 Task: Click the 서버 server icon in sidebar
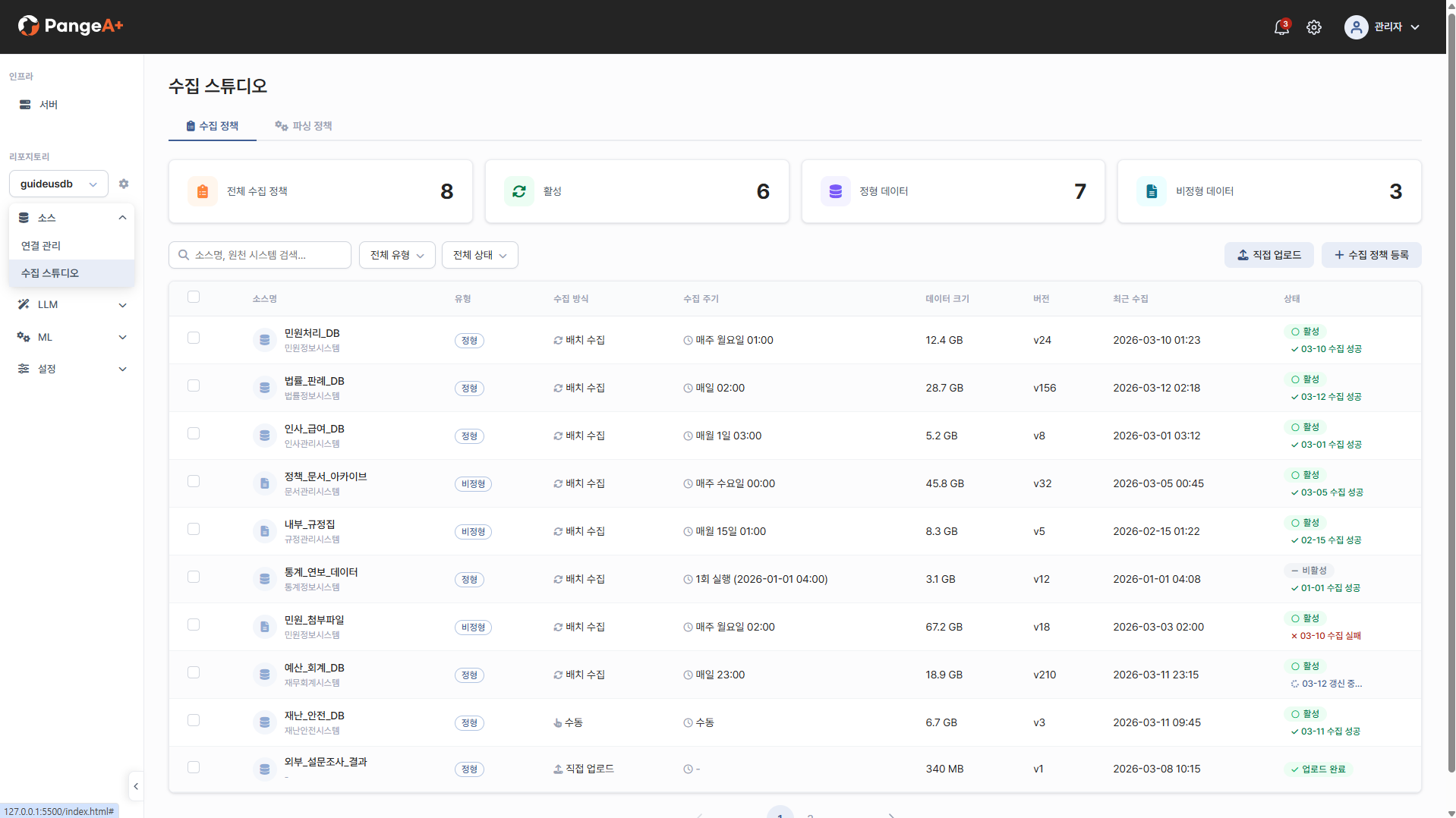25,105
